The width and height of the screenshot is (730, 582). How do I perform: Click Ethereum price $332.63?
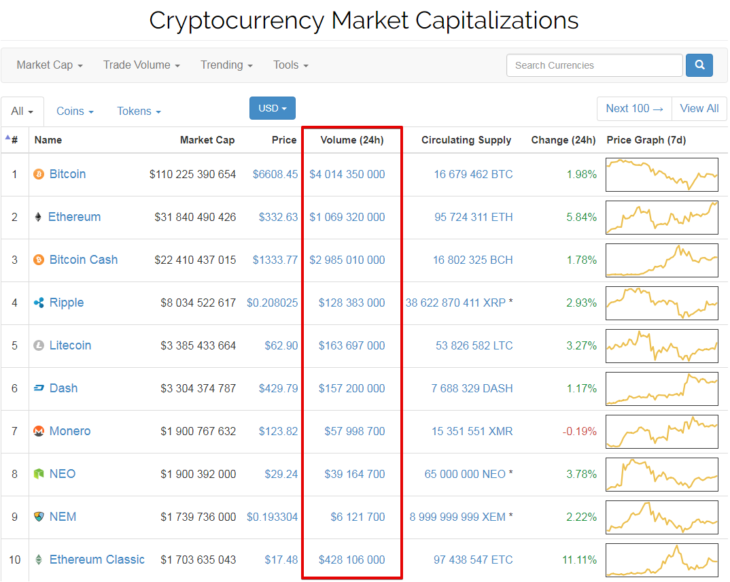[278, 217]
